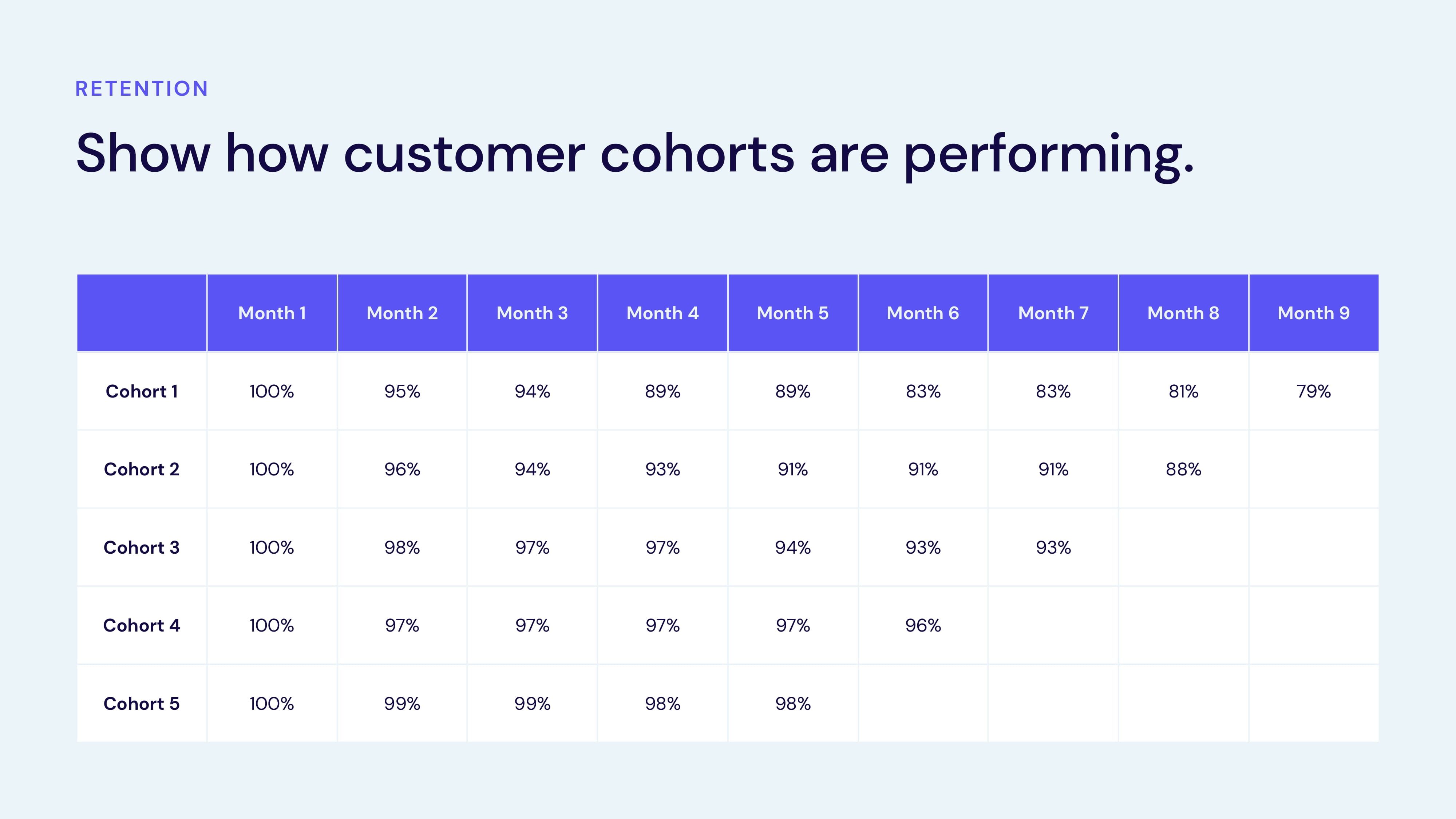Screen dimensions: 1456x819
Task: Select the 96% cell in Cohort 4 row
Action: coord(923,625)
